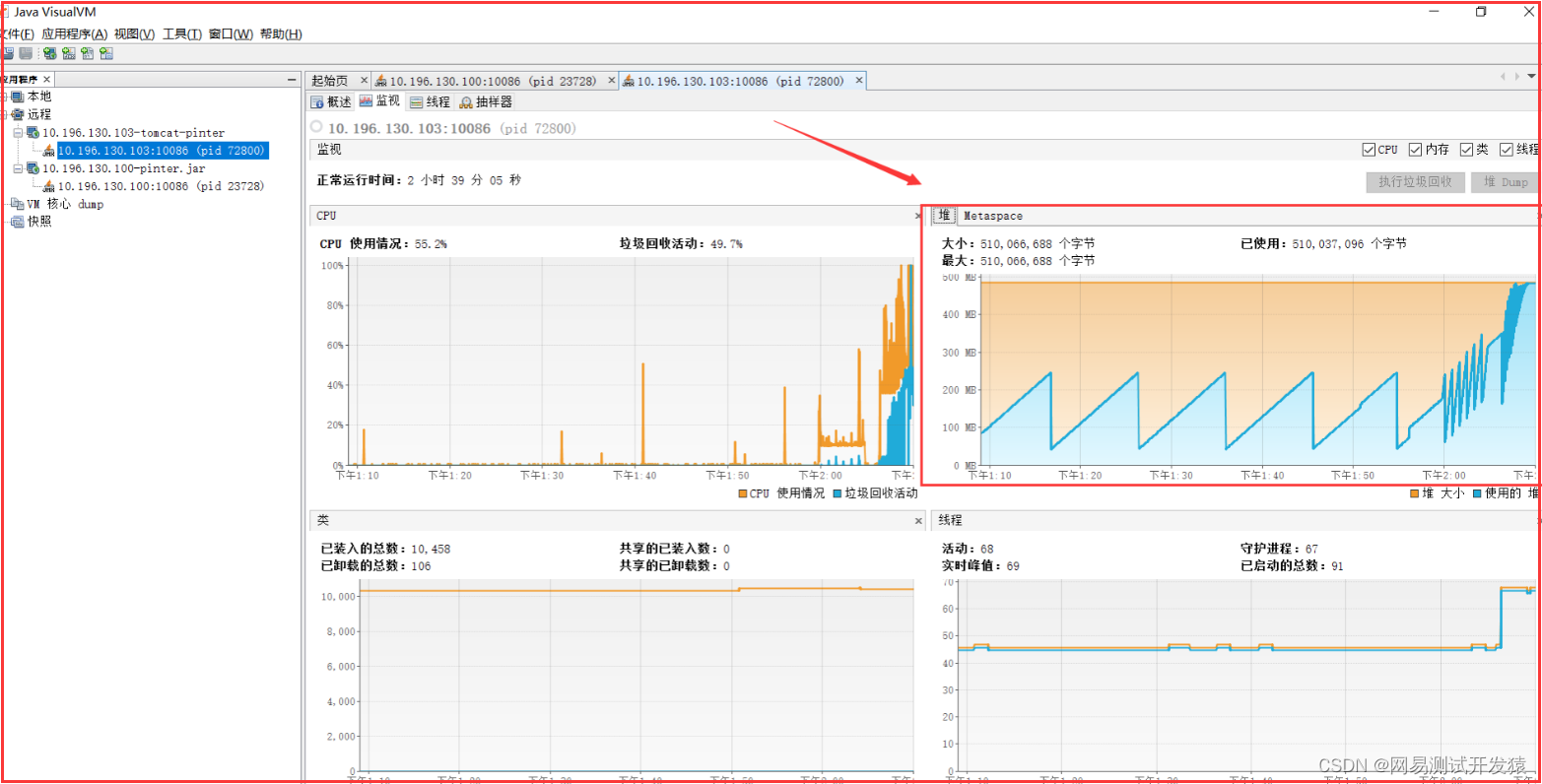Click the host icon beside 10.196.130.103-tomcat-pinter

pos(33,132)
